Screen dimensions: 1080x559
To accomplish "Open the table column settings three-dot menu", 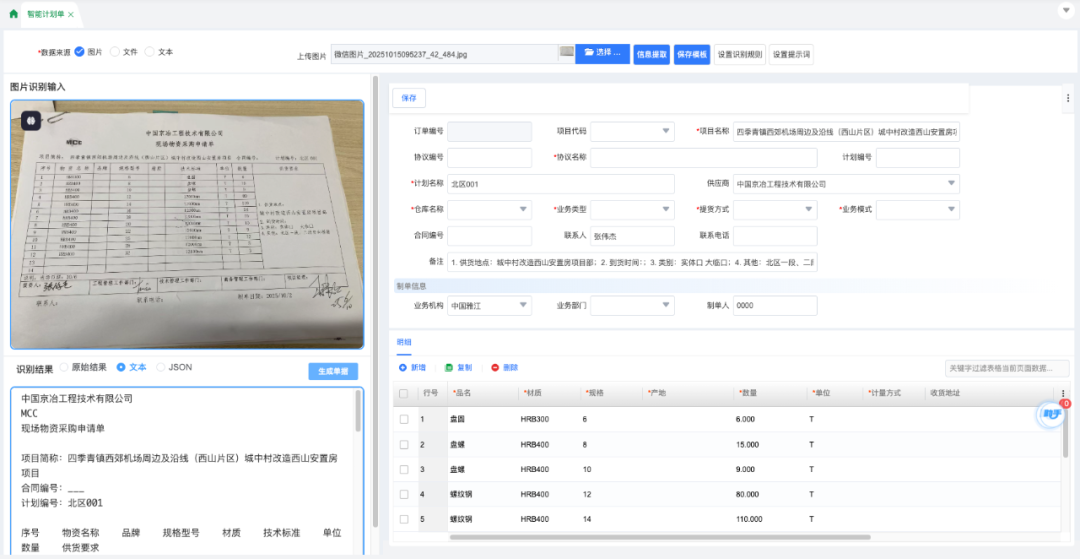I will click(1063, 393).
